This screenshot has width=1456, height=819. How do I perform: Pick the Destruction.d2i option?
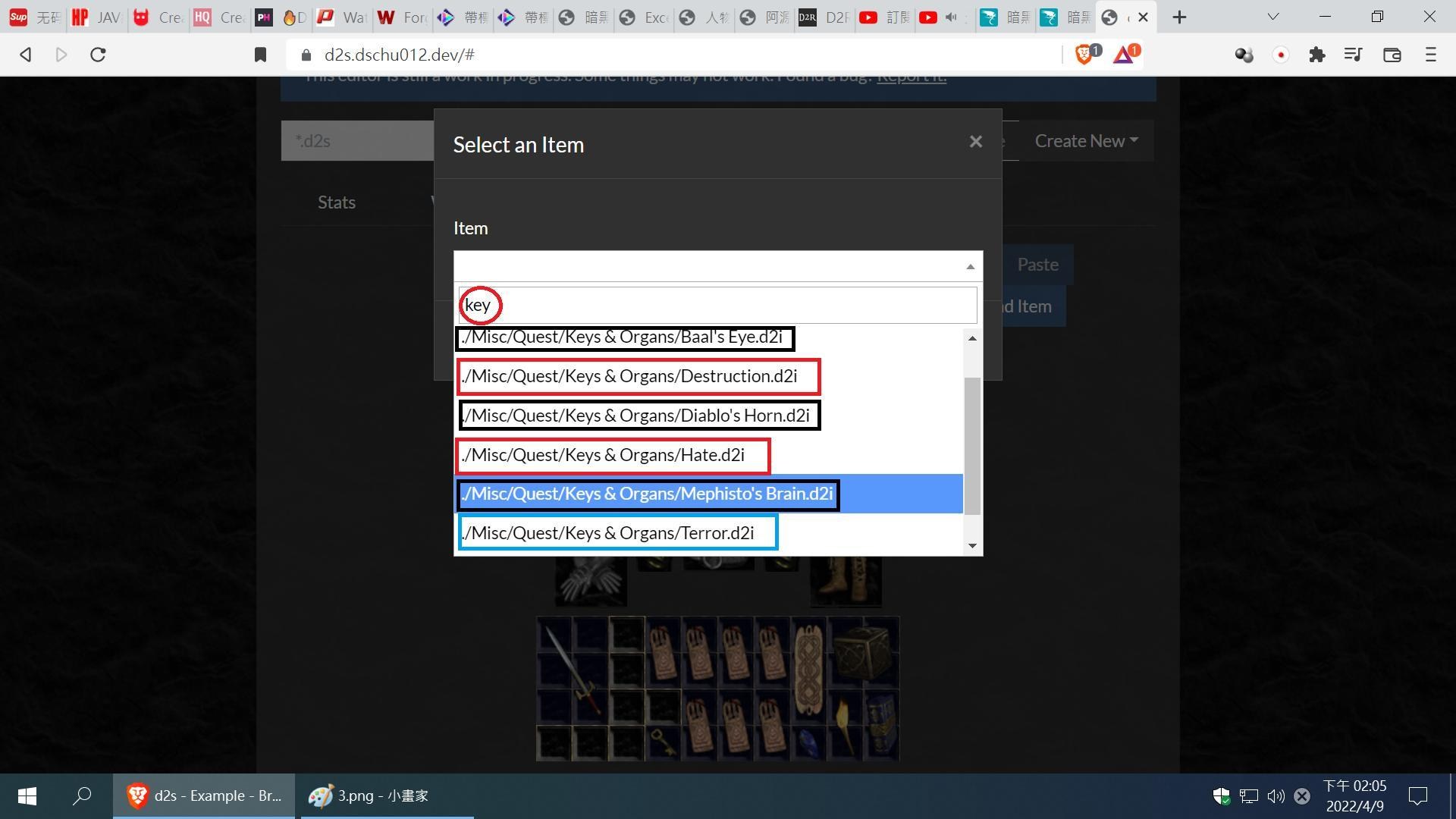629,376
